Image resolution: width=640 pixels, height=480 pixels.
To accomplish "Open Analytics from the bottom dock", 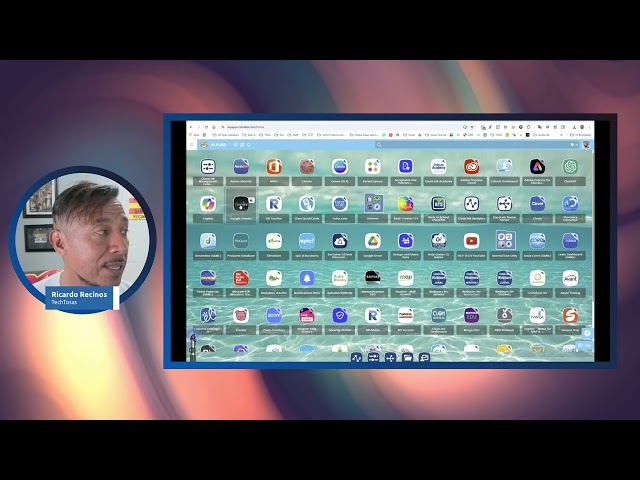I will tap(356, 358).
